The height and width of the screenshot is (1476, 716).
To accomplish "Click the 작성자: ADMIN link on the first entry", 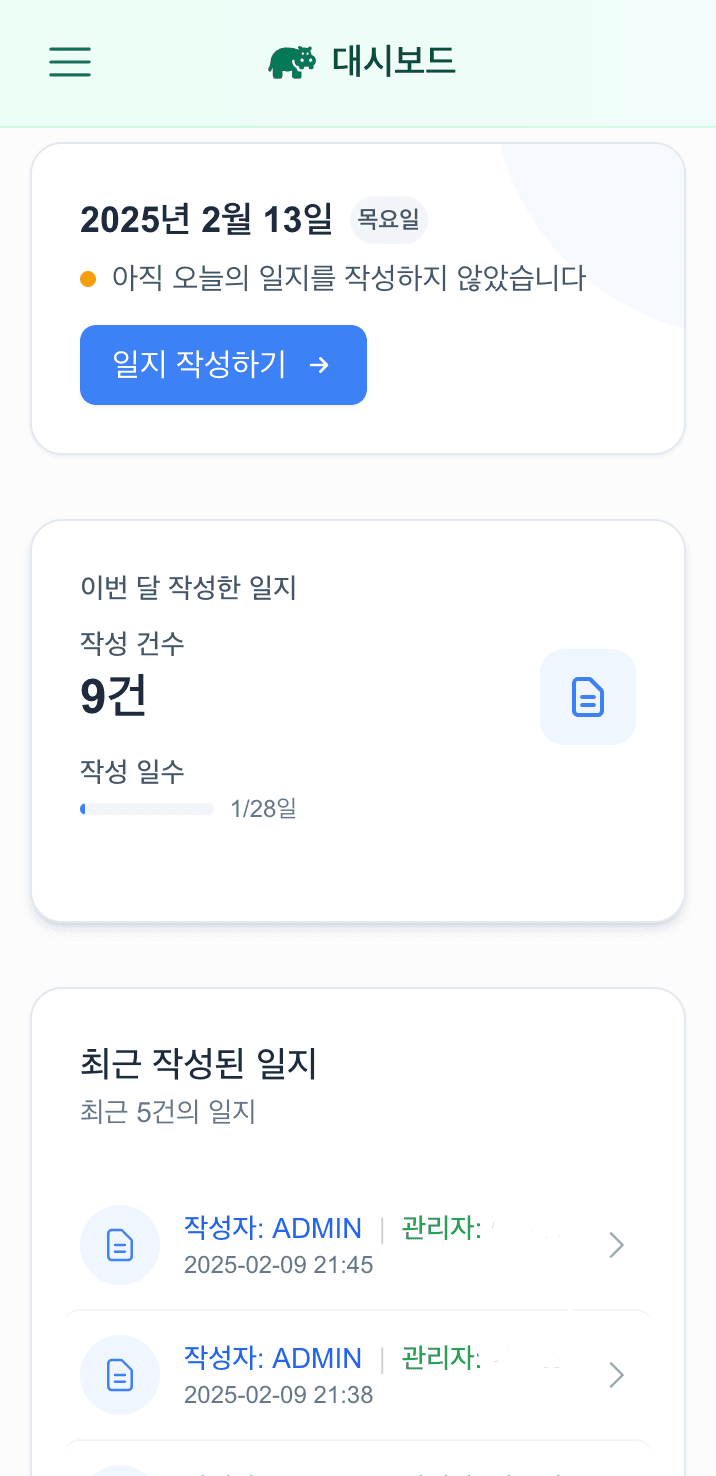I will 276,1228.
